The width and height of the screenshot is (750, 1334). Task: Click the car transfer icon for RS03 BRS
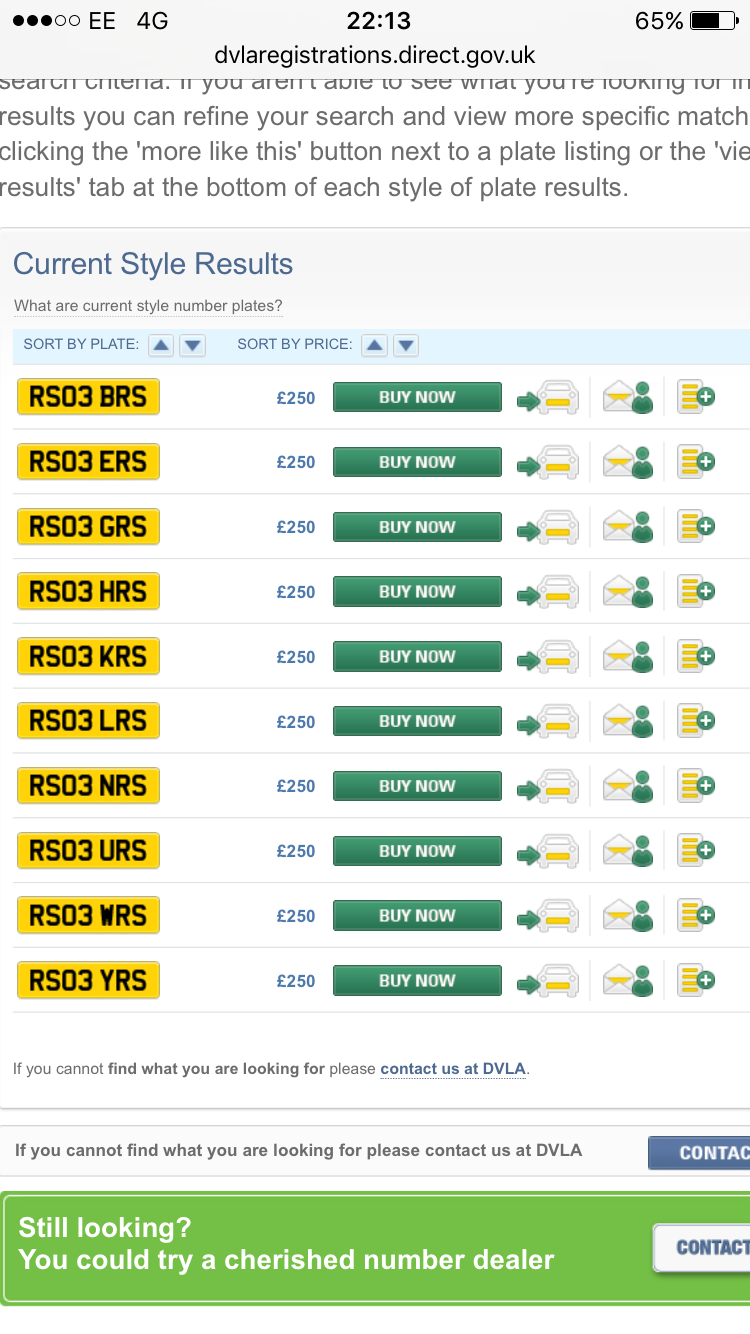pyautogui.click(x=548, y=398)
